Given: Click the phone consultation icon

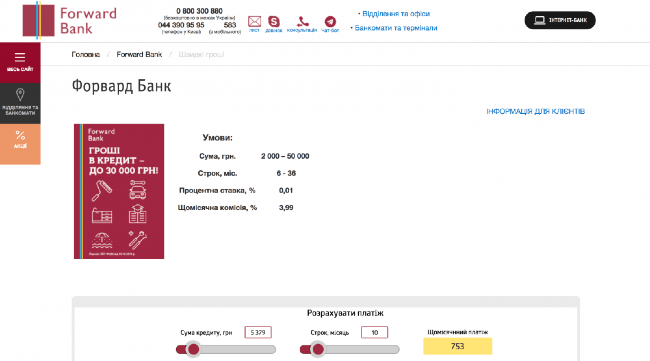Looking at the screenshot, I should (302, 22).
